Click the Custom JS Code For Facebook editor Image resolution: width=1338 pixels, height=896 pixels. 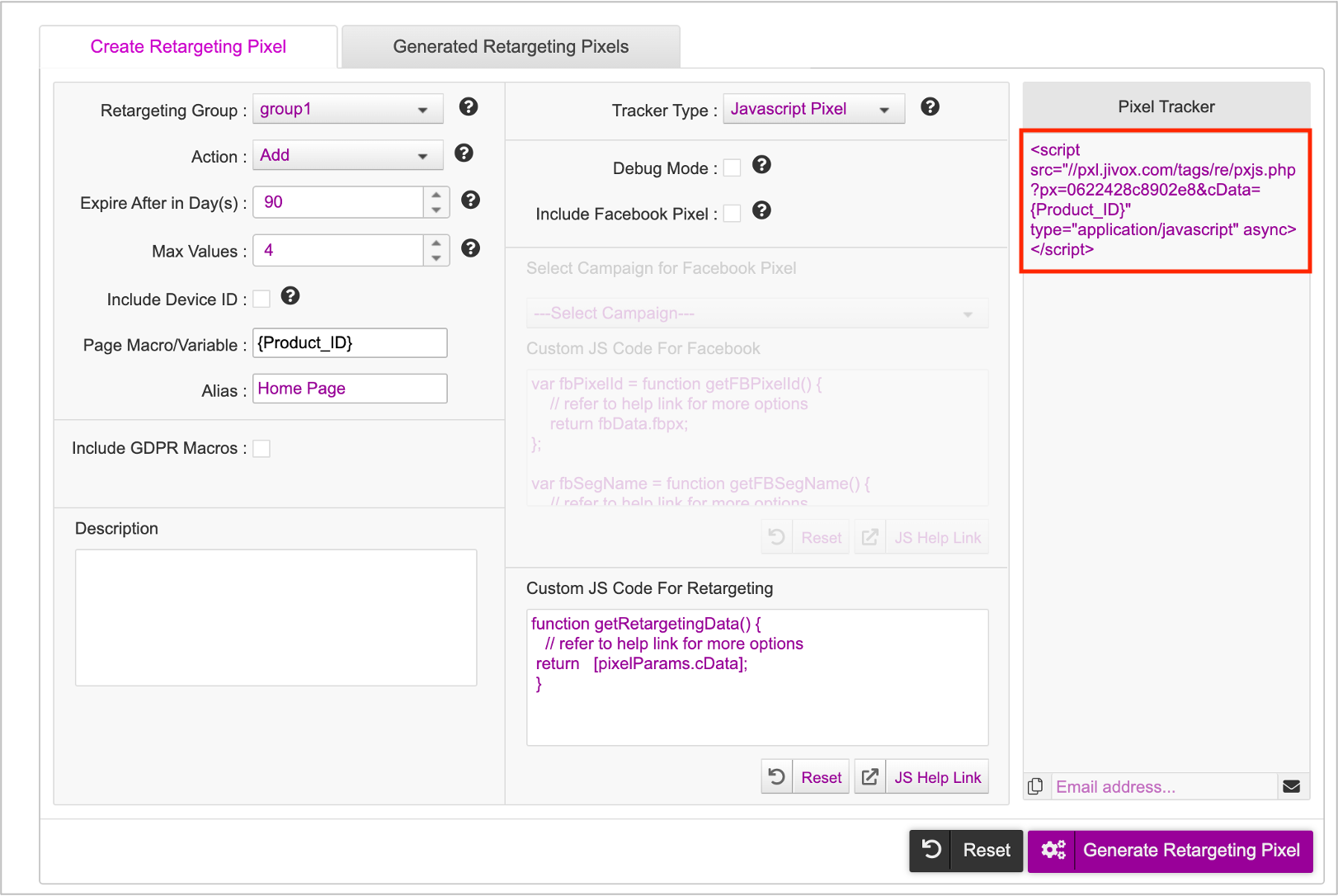click(757, 437)
